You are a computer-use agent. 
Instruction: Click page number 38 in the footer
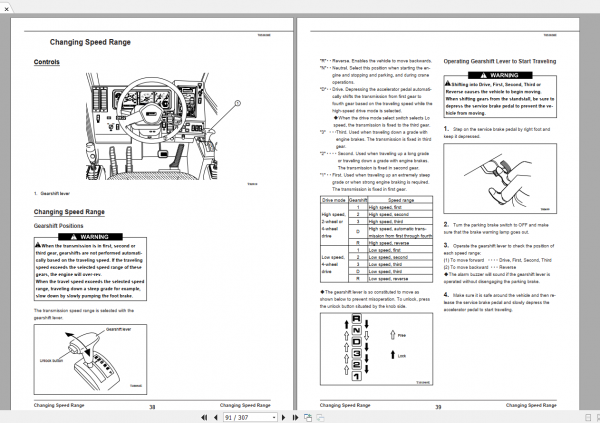pos(152,407)
